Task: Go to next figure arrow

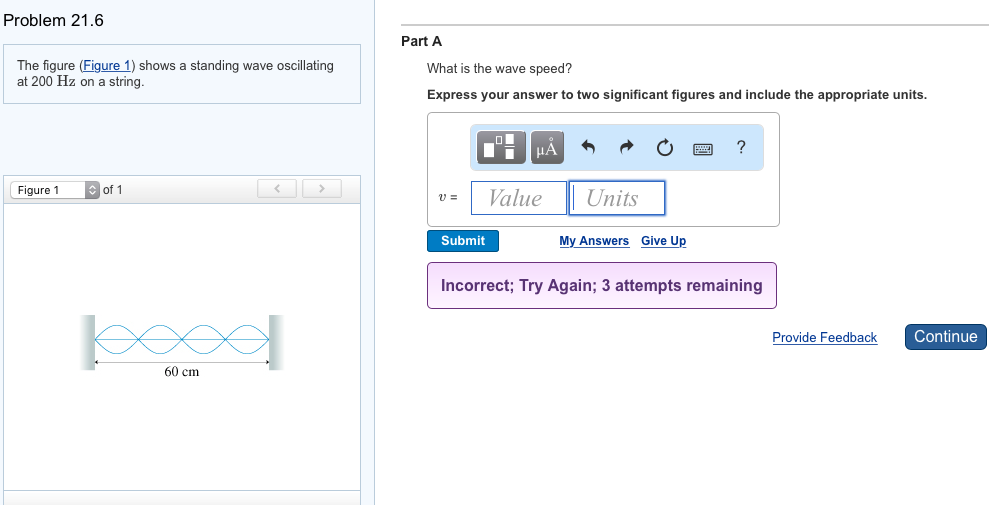Action: 321,188
